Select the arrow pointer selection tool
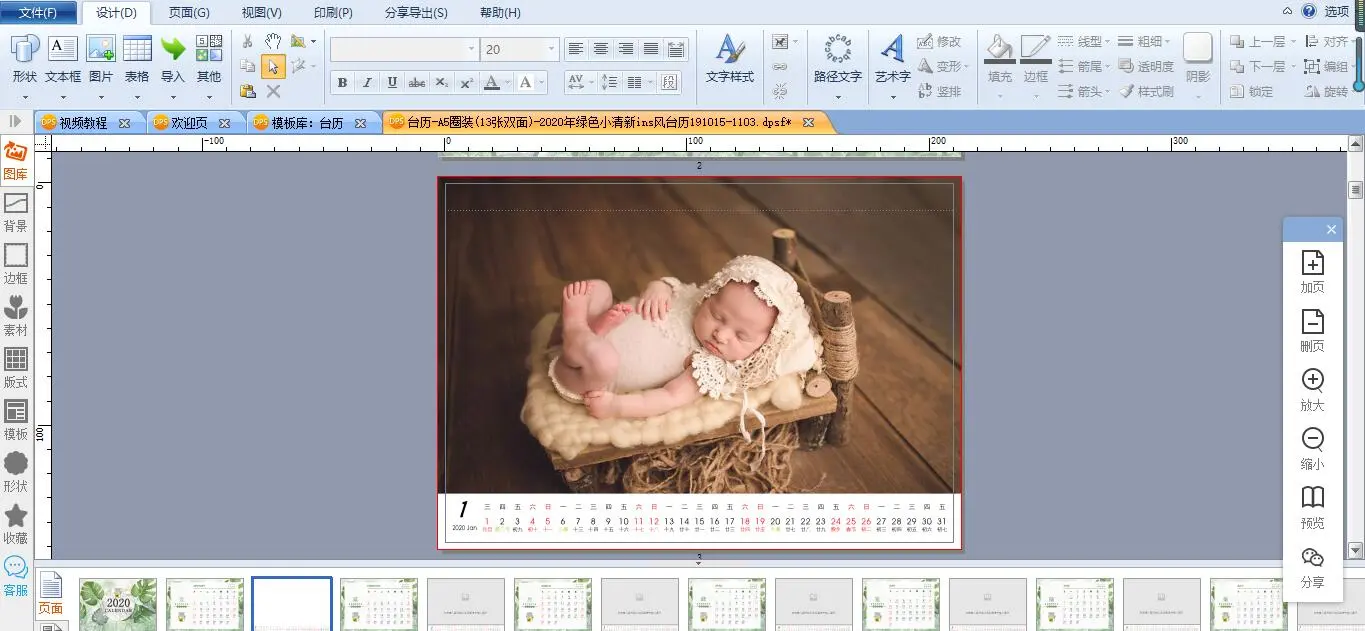 coord(273,66)
